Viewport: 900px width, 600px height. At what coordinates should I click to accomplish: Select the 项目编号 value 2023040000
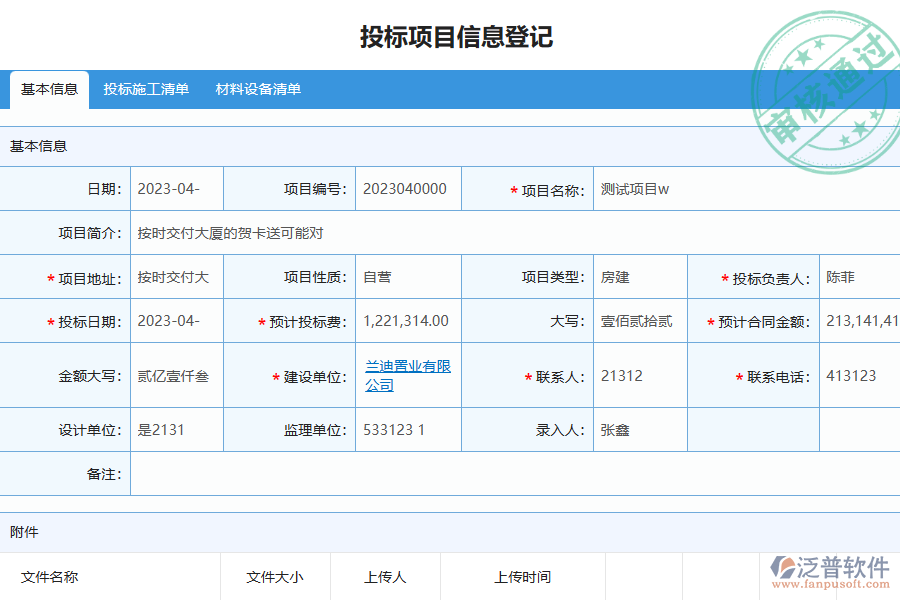point(408,188)
